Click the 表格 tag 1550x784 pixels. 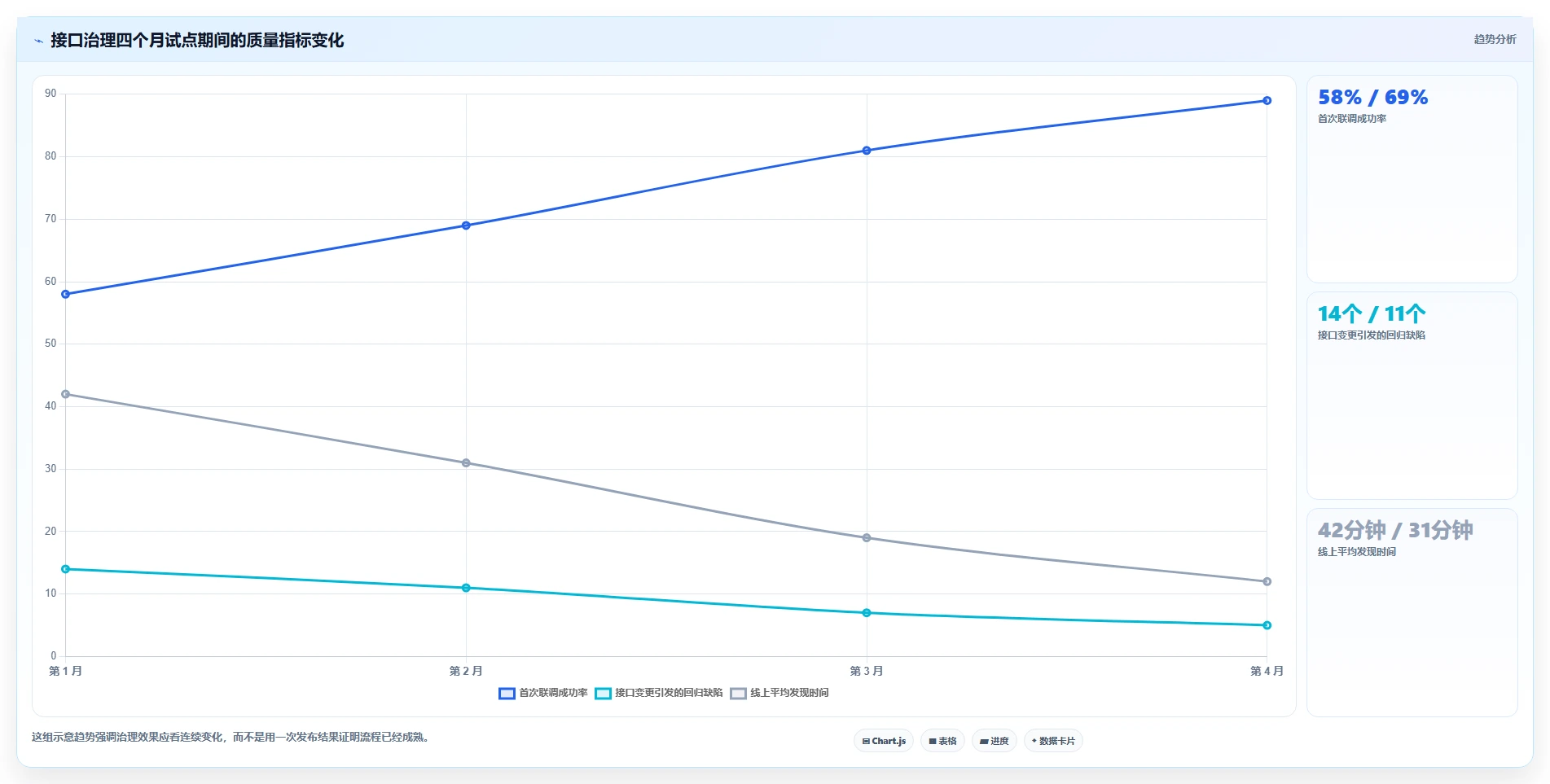pyautogui.click(x=942, y=741)
